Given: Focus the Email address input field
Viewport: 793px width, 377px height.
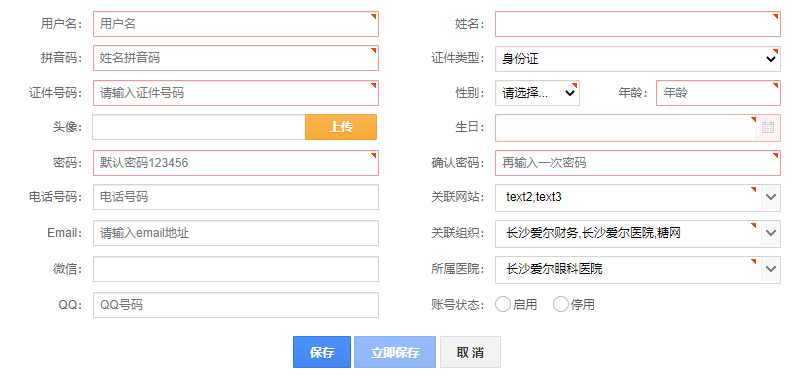Looking at the screenshot, I should pos(236,233).
